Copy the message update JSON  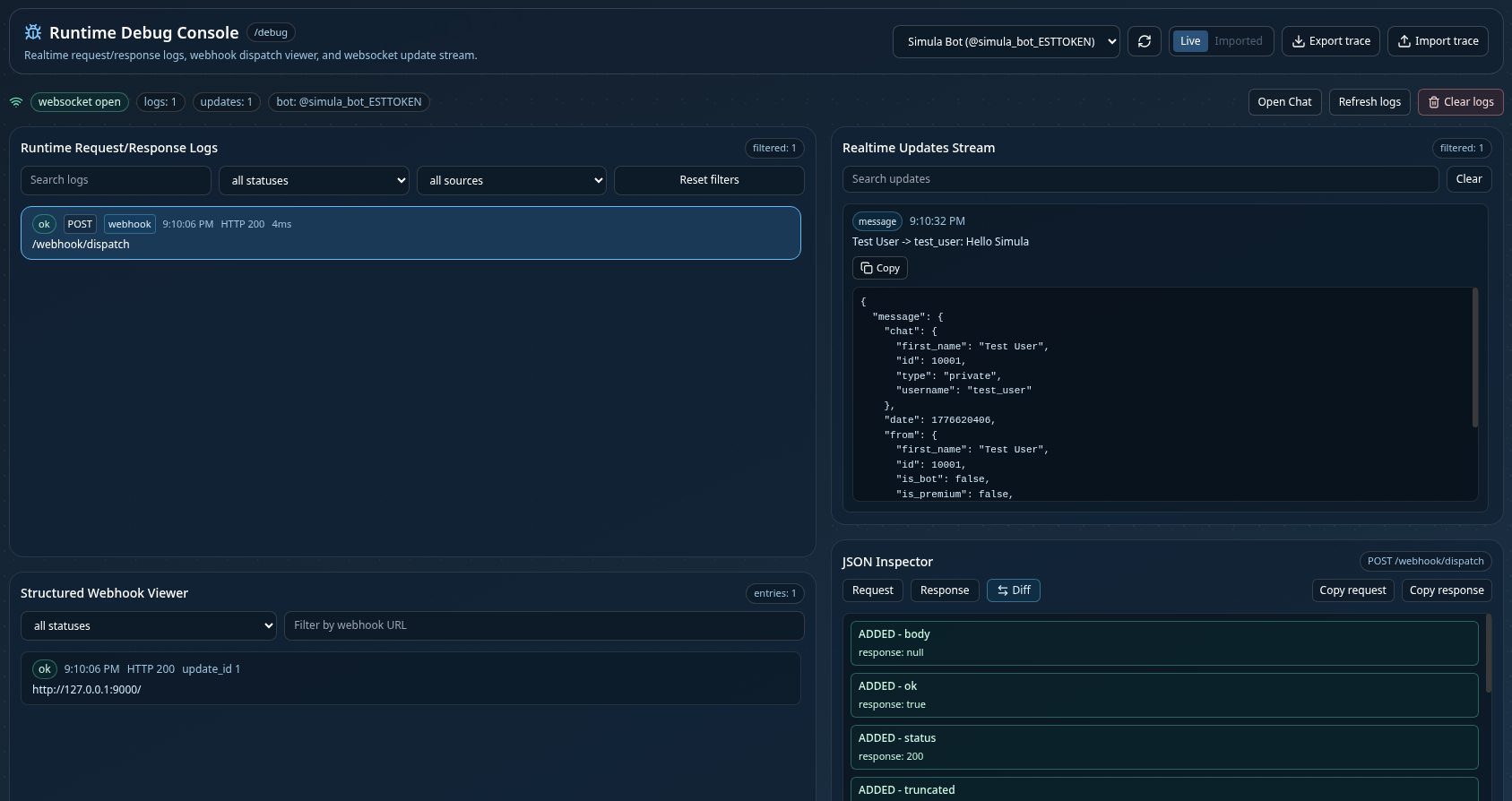880,268
